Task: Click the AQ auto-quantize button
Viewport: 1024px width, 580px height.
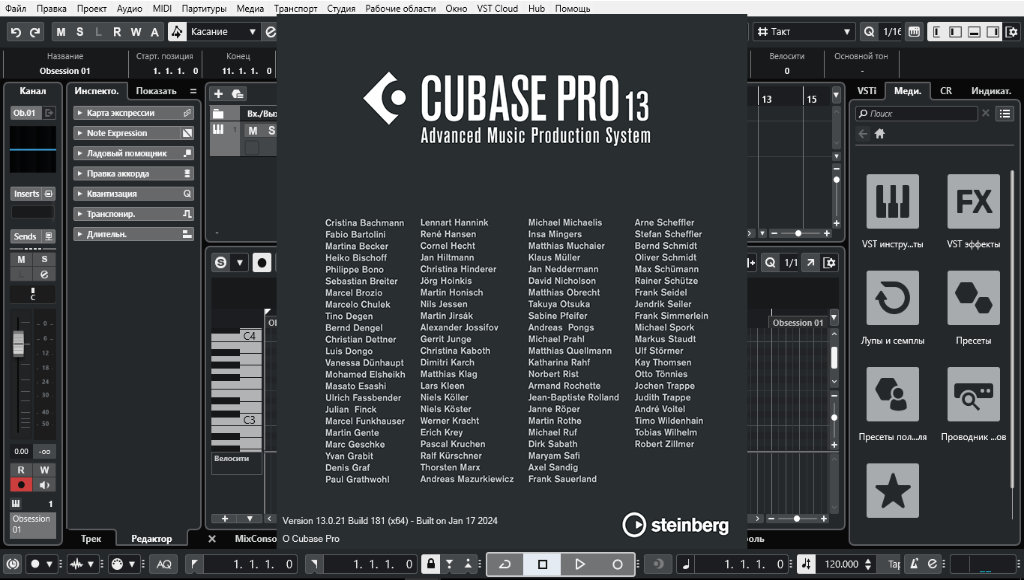Action: click(164, 564)
